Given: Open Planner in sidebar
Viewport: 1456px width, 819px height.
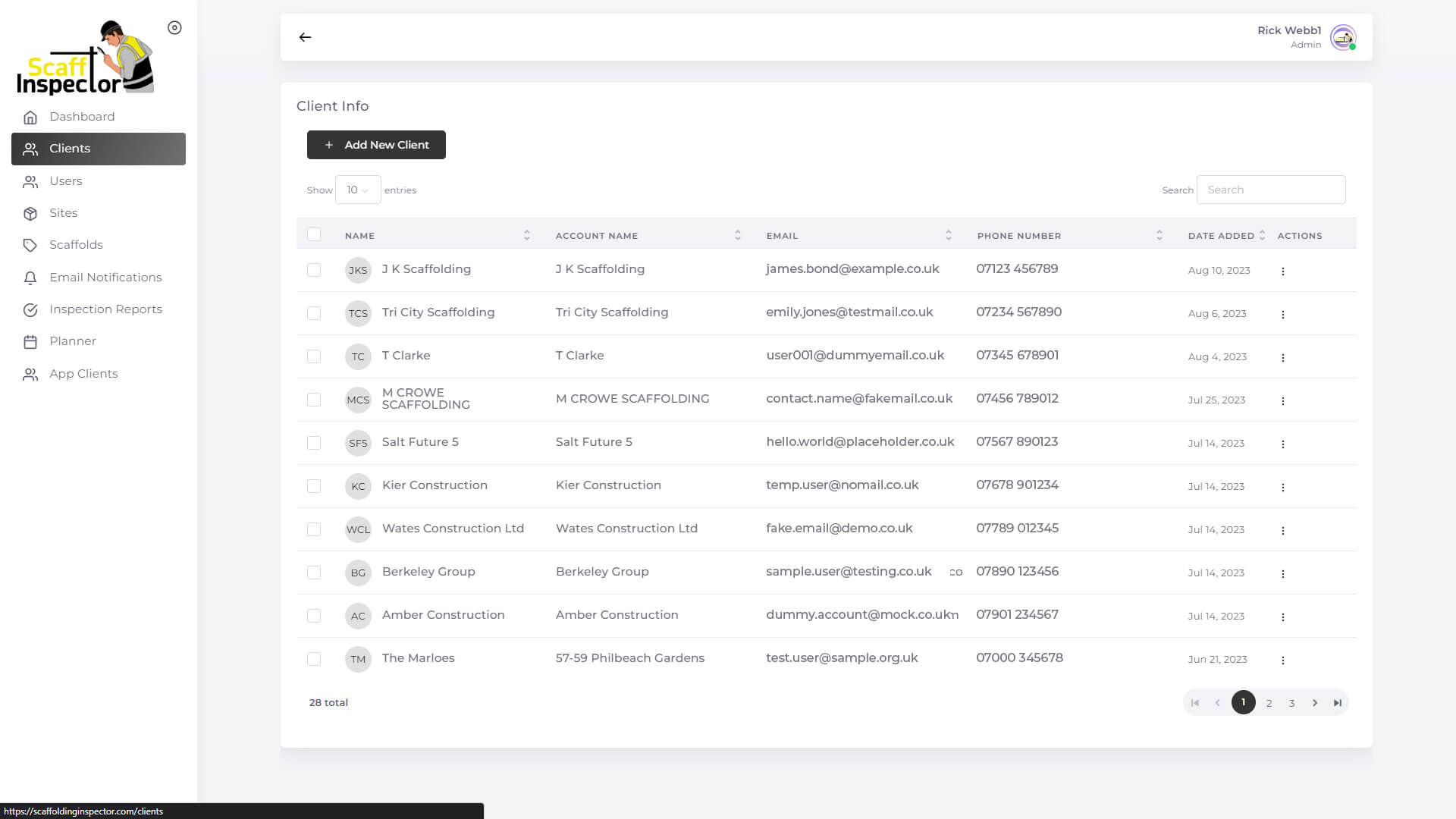Looking at the screenshot, I should (99, 341).
